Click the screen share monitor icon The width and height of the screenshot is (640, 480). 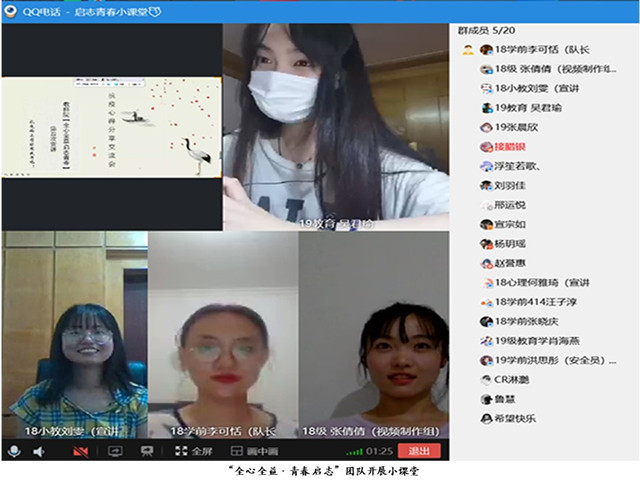click(114, 452)
